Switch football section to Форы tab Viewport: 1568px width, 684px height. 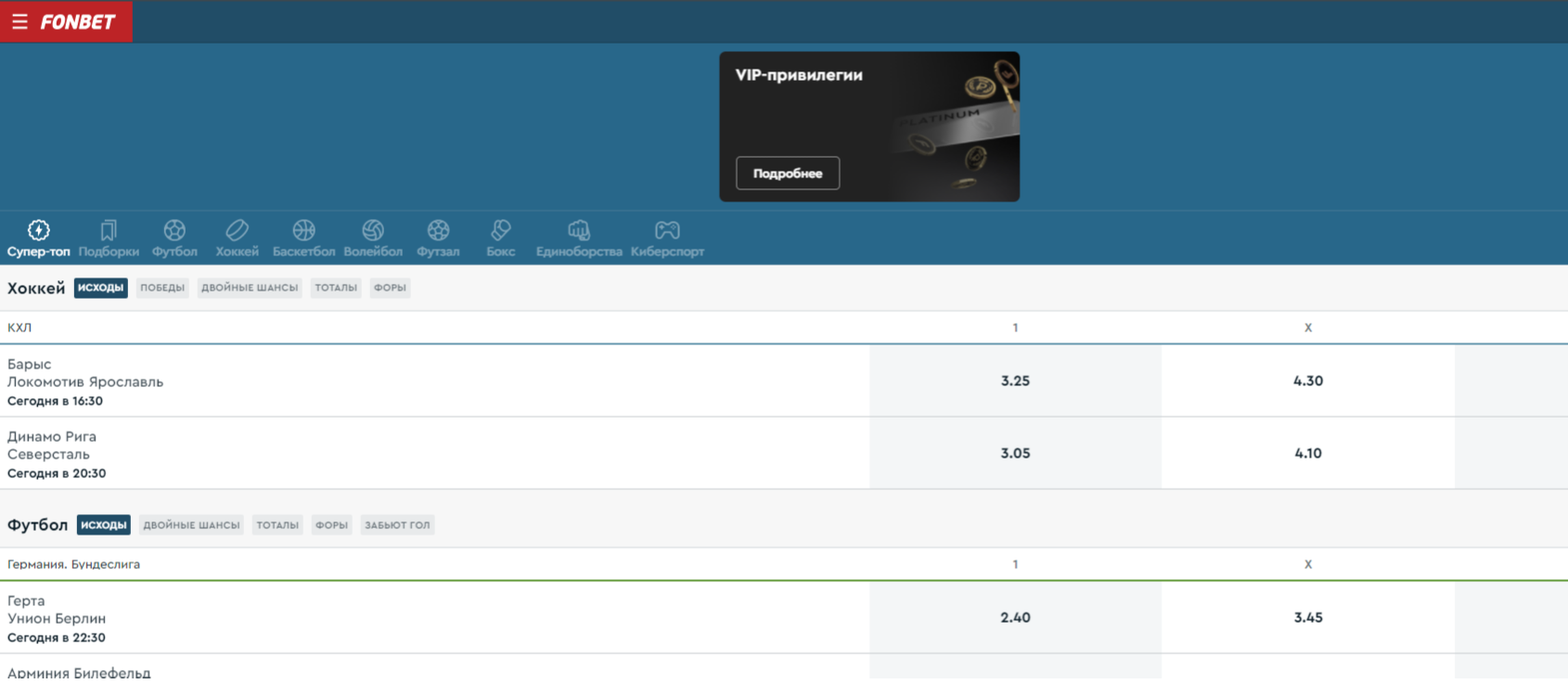pyautogui.click(x=331, y=524)
